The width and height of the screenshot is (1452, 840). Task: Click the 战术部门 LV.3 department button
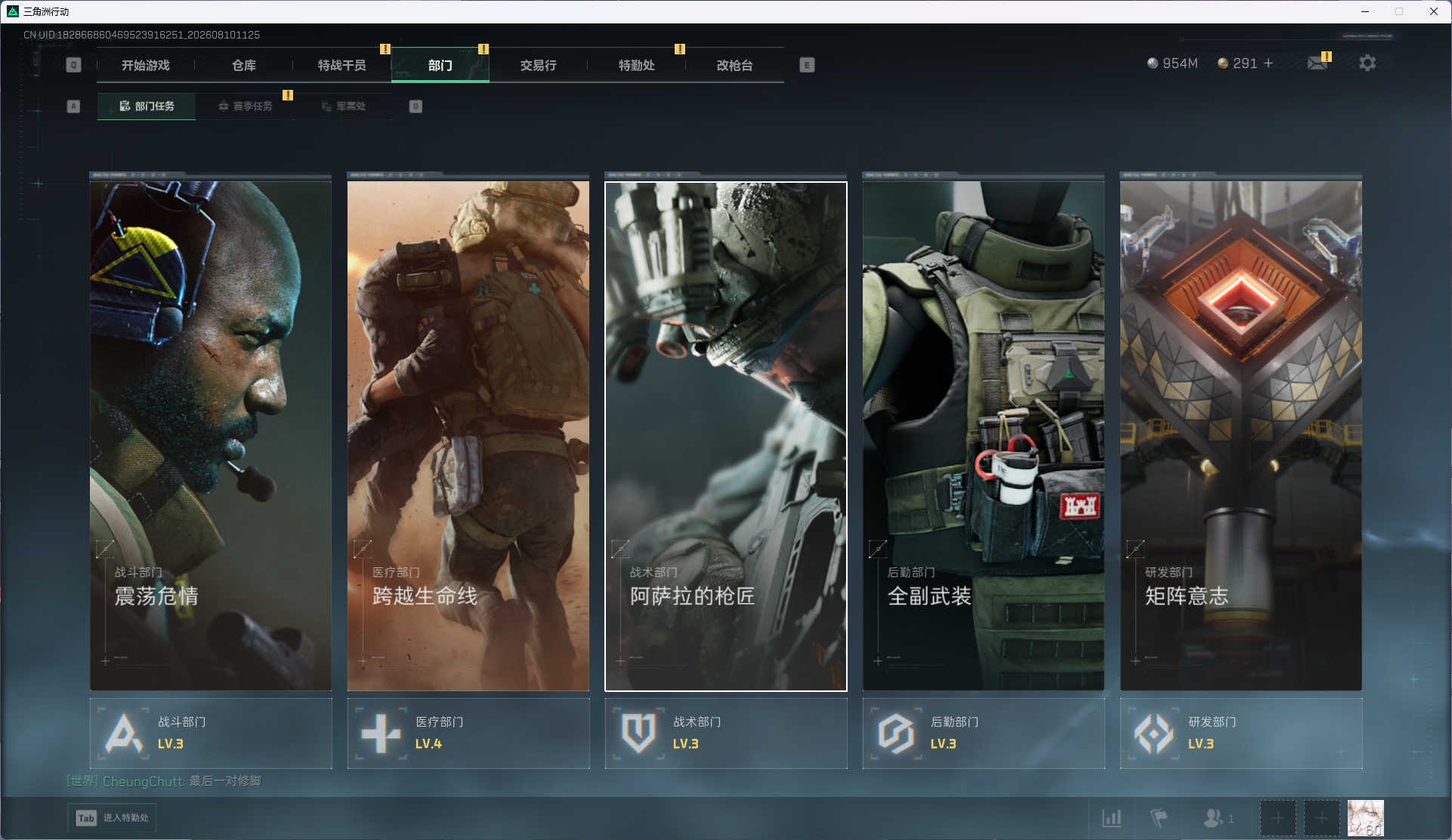[x=726, y=733]
